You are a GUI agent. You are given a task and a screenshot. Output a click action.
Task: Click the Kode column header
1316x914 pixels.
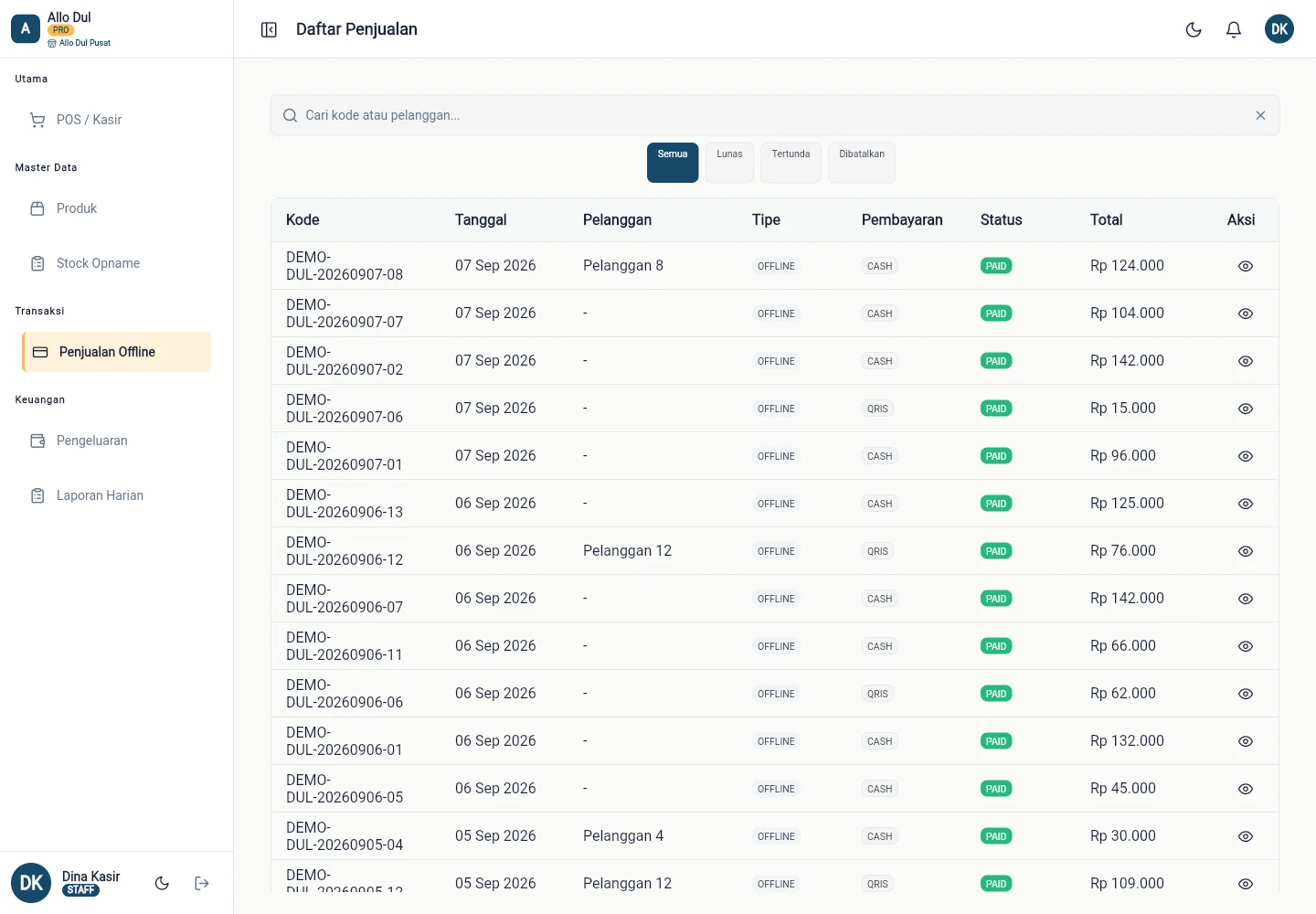pyautogui.click(x=302, y=219)
